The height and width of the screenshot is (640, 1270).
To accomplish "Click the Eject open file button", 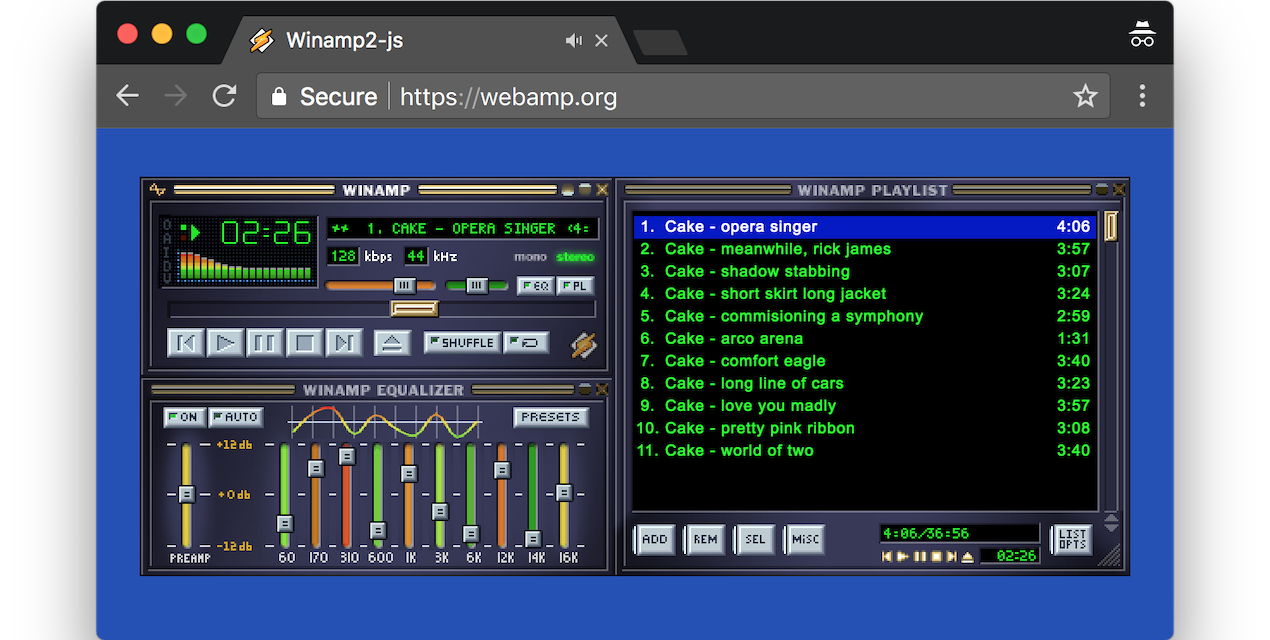I will point(392,343).
